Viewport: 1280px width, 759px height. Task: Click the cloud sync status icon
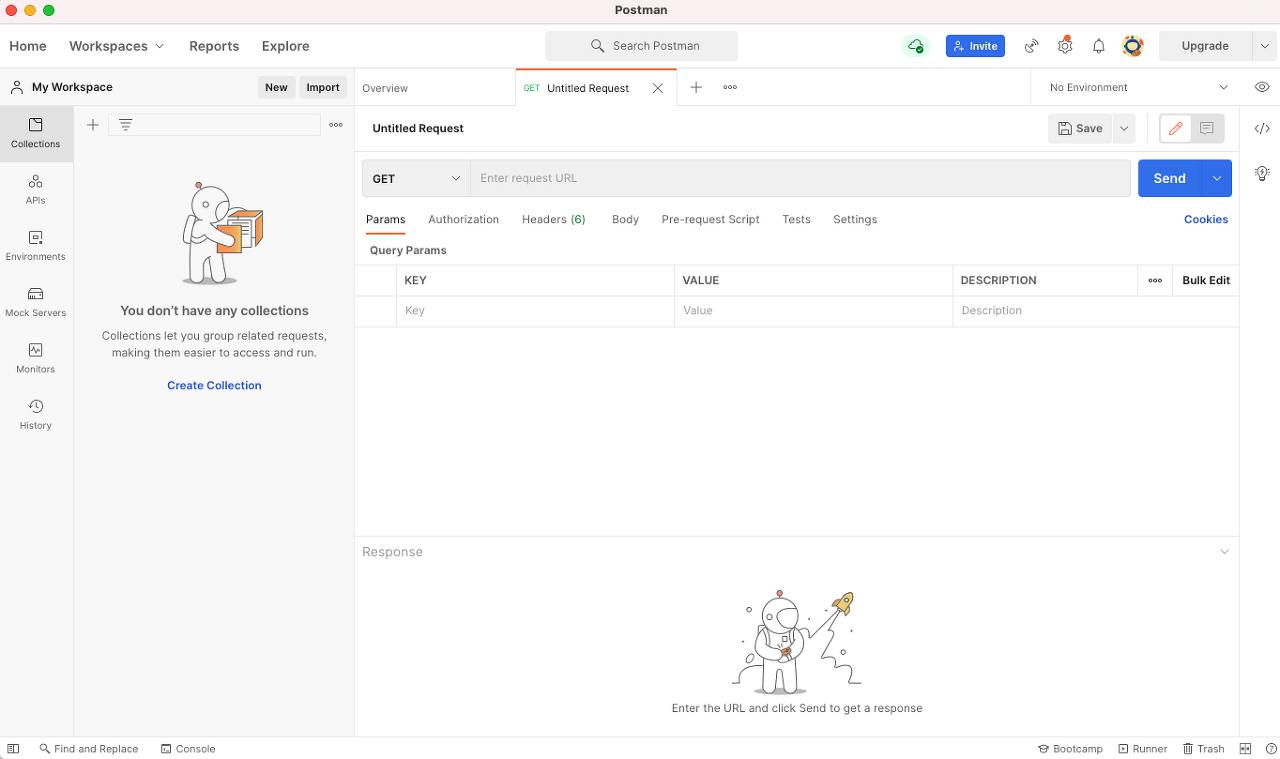pyautogui.click(x=915, y=46)
